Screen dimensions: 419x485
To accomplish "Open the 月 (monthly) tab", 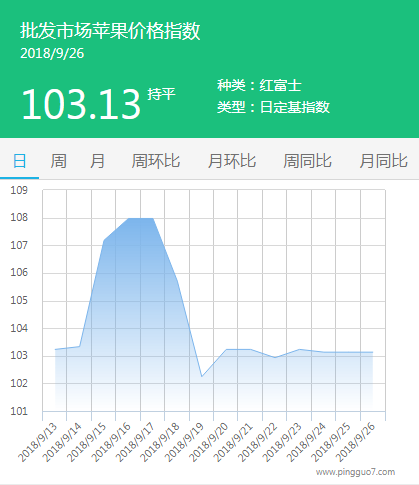I will pos(97,161).
